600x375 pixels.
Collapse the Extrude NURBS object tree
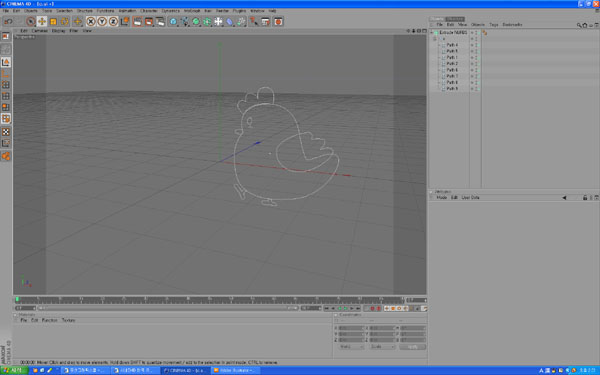[432, 33]
